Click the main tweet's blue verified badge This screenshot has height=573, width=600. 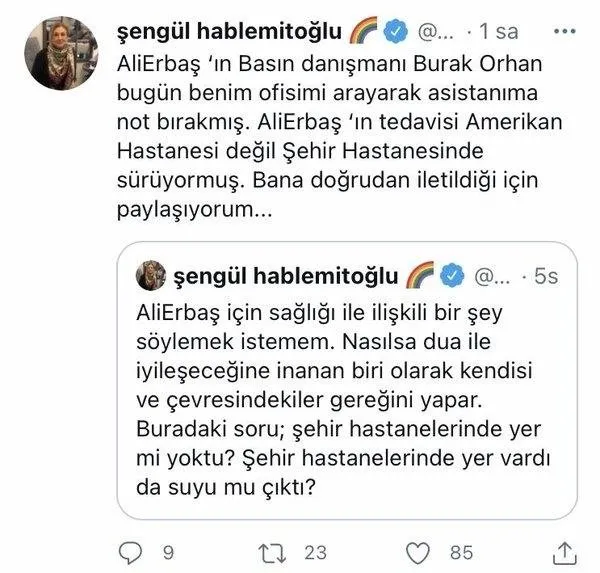[396, 31]
